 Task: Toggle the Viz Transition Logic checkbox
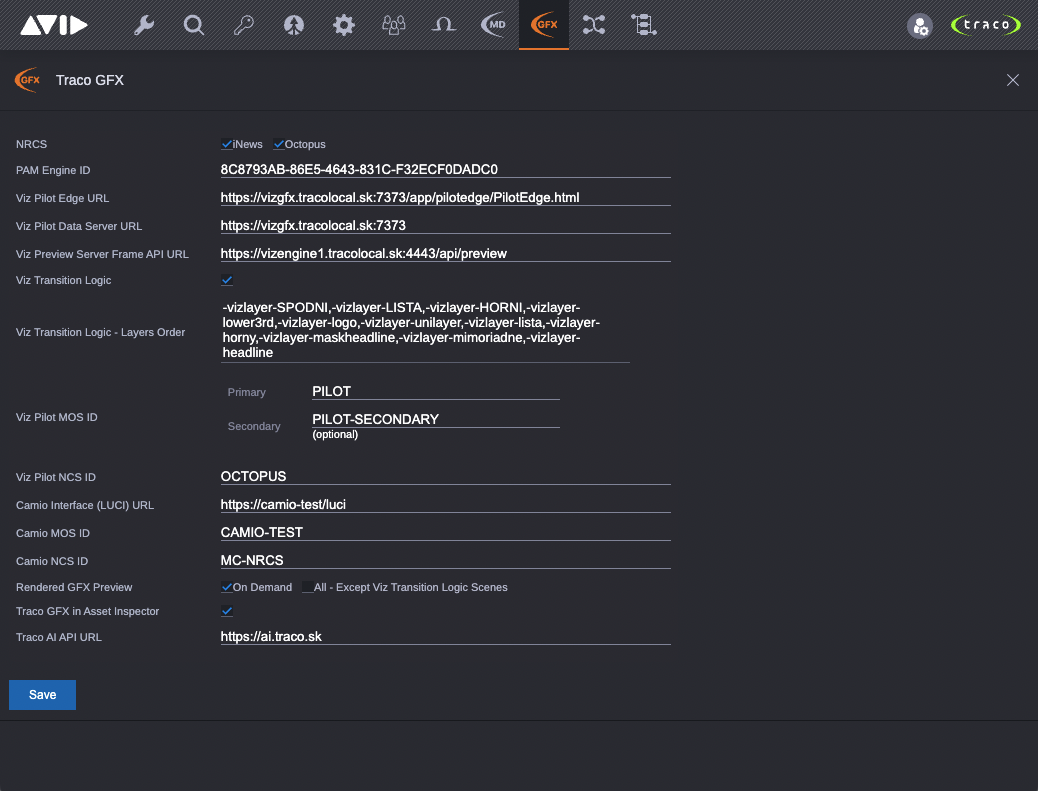(226, 280)
